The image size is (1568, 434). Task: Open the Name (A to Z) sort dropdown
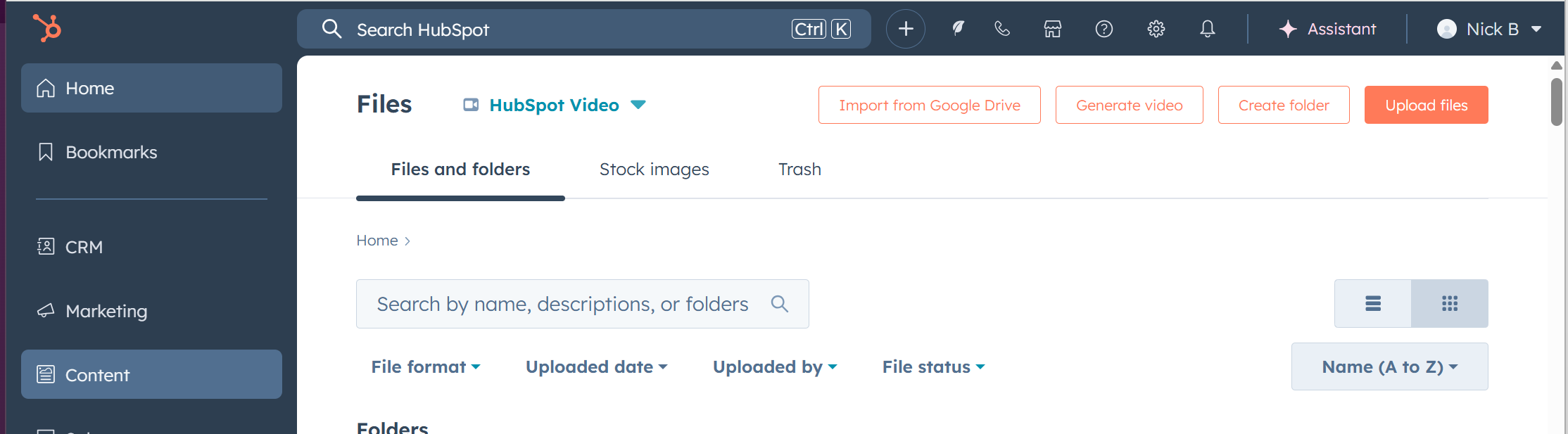(x=1389, y=367)
